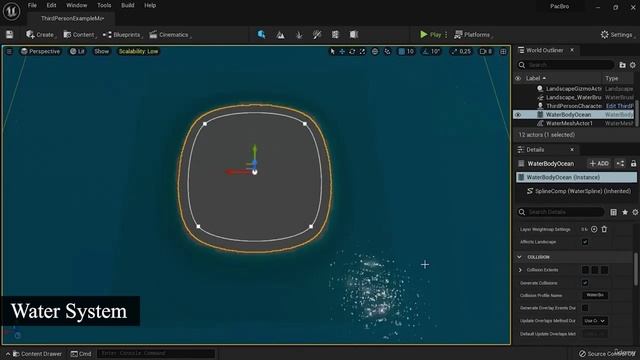Open World Outliner settings gear

coord(633,65)
